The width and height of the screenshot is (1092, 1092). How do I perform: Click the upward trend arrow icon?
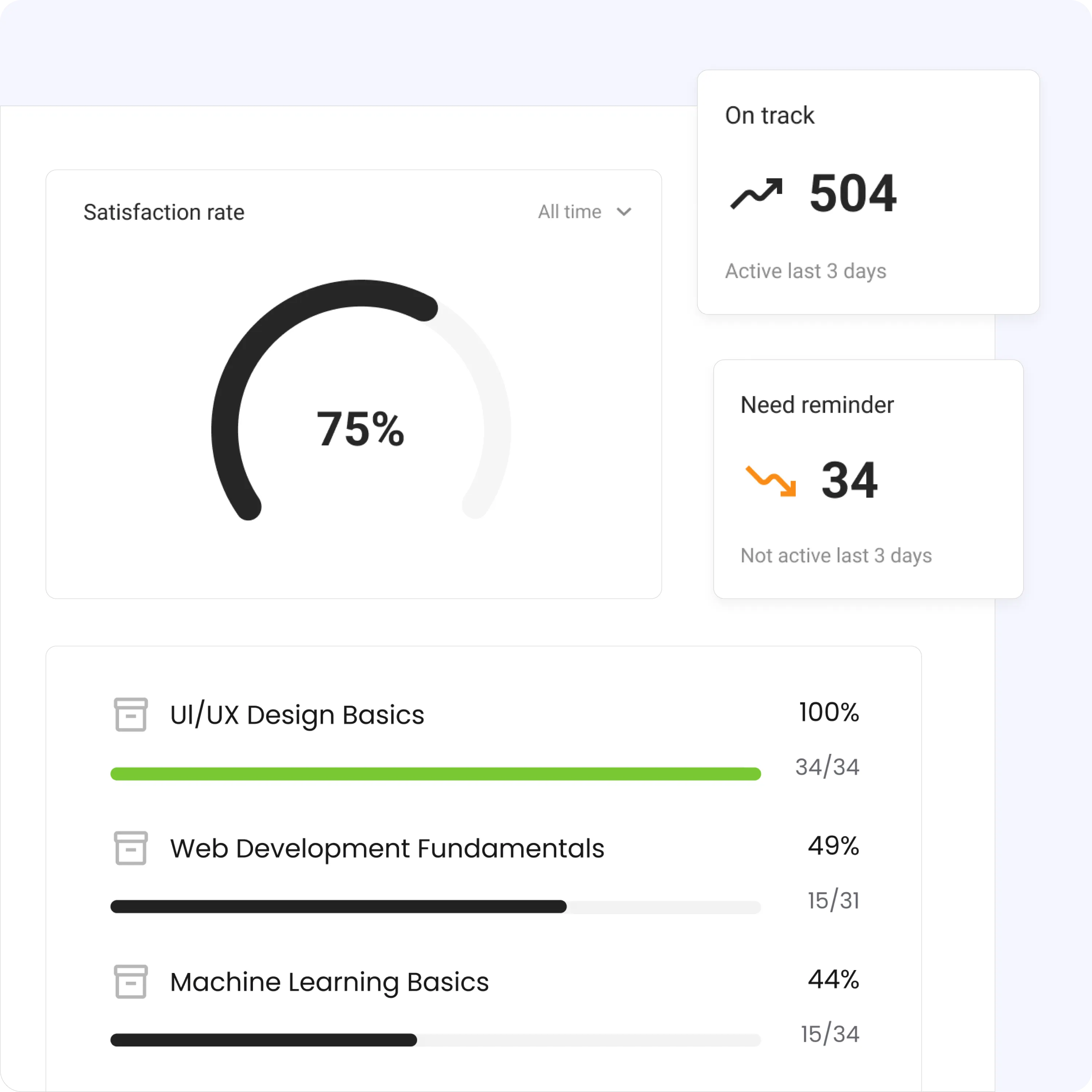756,193
